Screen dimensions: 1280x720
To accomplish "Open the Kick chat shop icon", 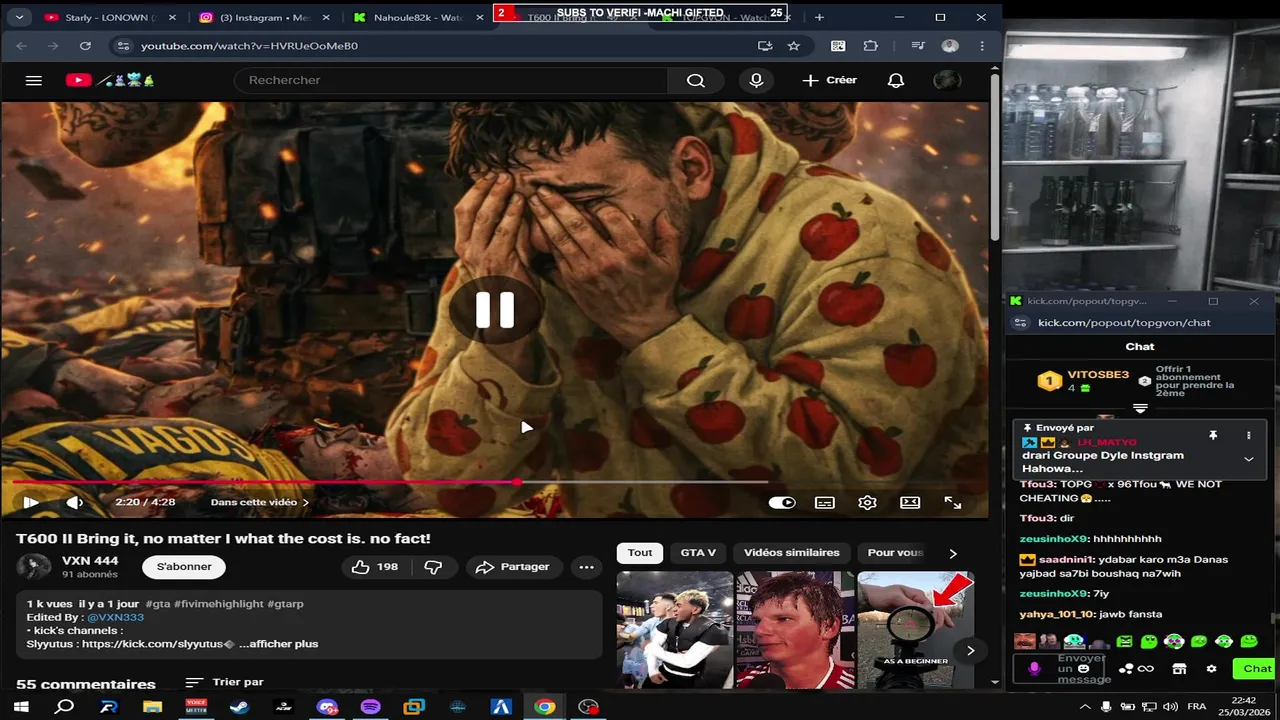I will [x=1179, y=669].
